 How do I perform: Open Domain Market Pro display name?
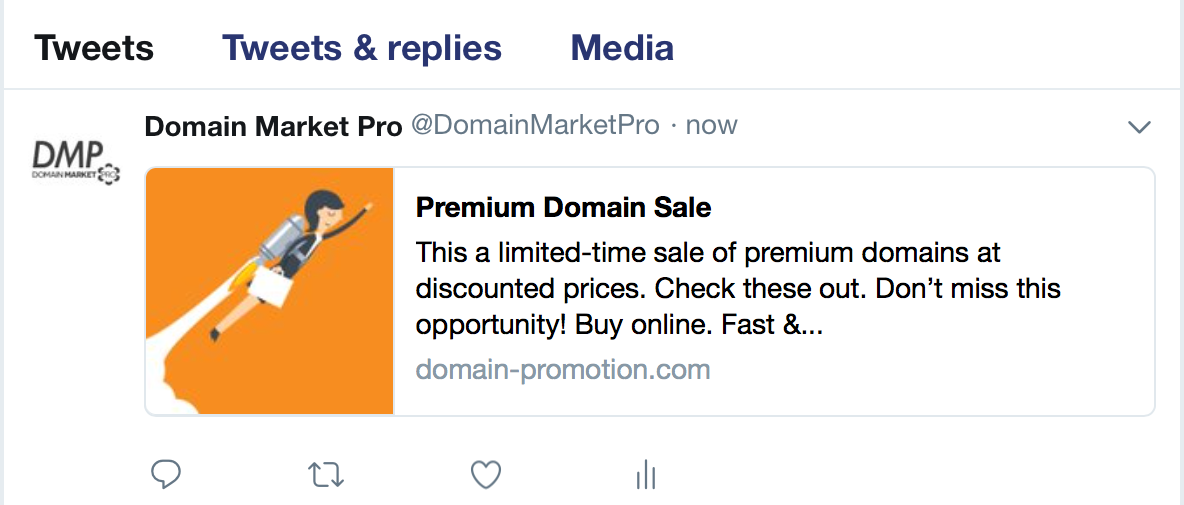(x=273, y=125)
